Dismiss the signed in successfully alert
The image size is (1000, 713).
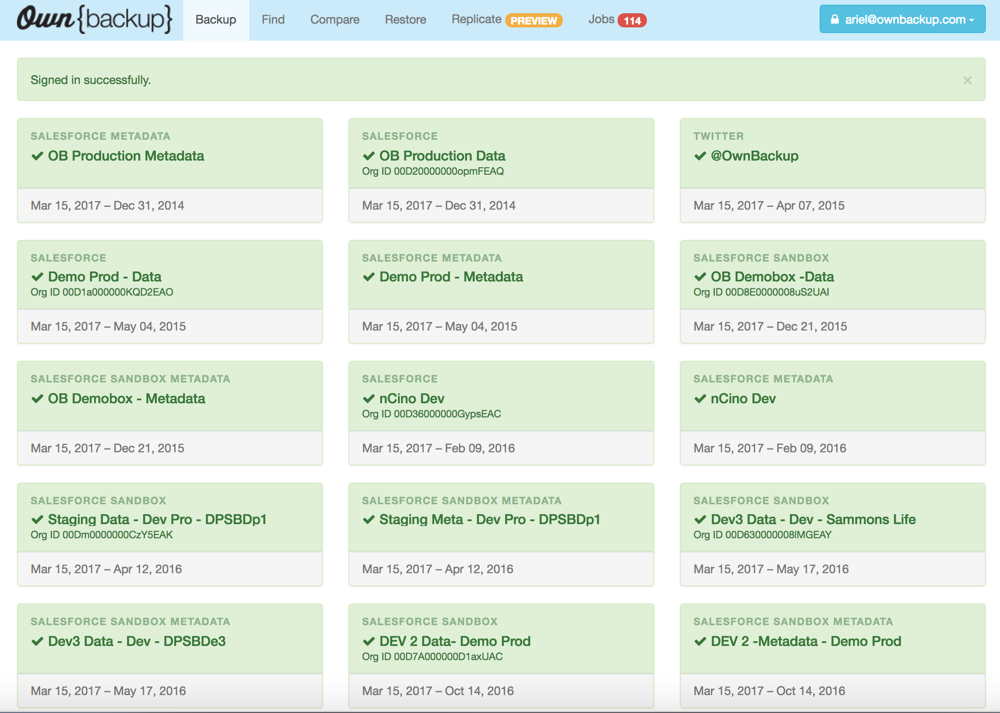pyautogui.click(x=967, y=80)
